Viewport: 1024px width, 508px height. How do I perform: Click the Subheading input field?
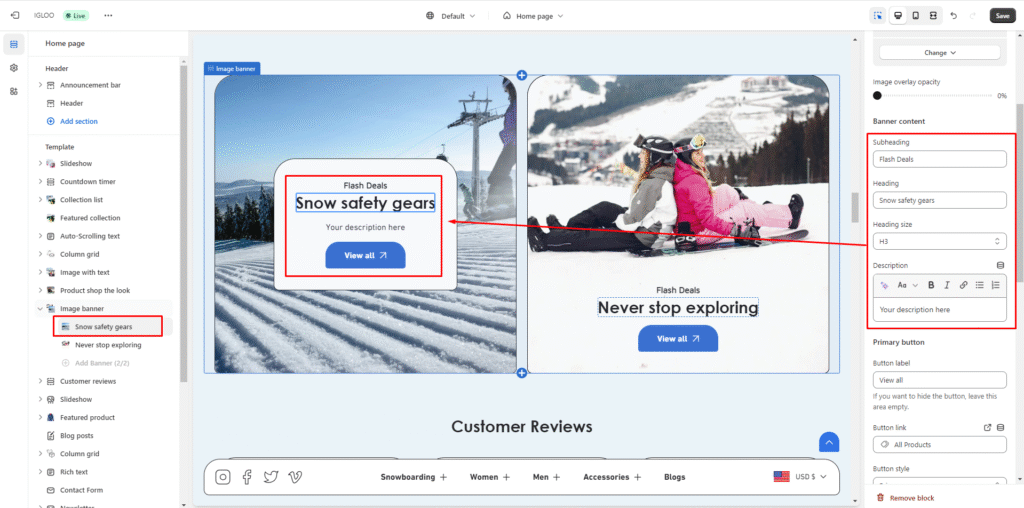[x=939, y=159]
